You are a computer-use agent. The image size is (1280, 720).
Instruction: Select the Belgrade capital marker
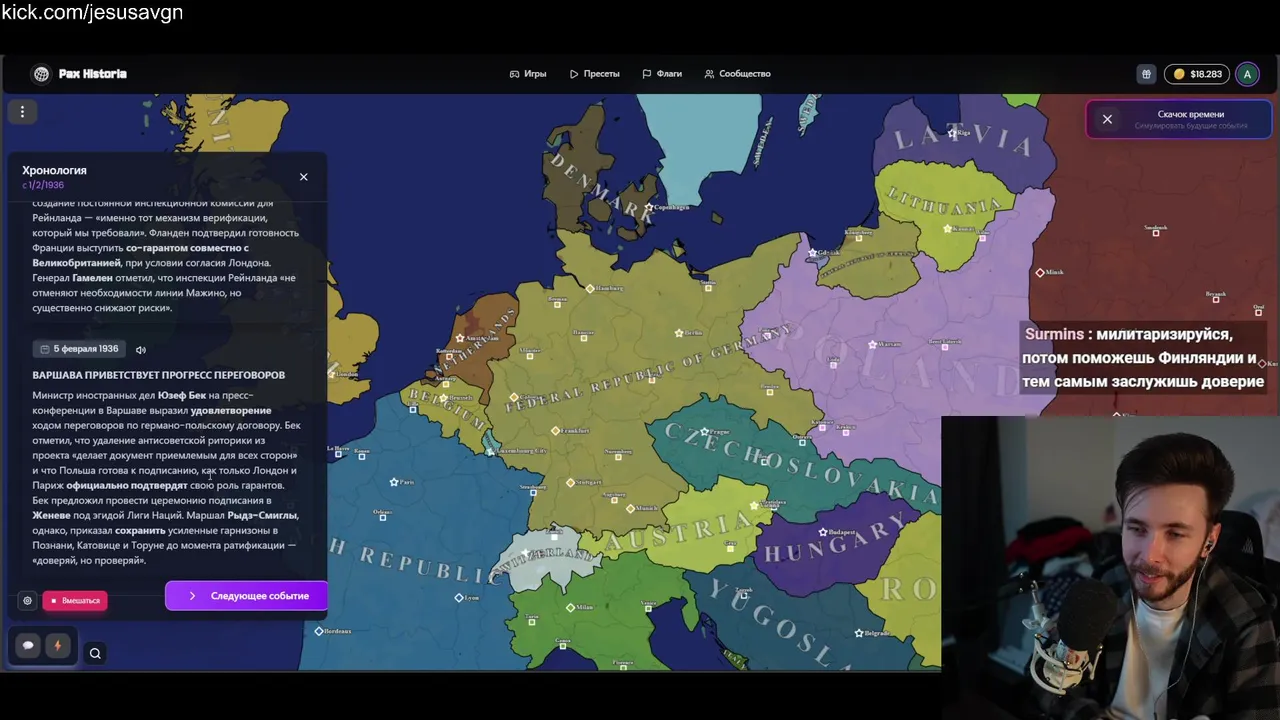(x=859, y=633)
